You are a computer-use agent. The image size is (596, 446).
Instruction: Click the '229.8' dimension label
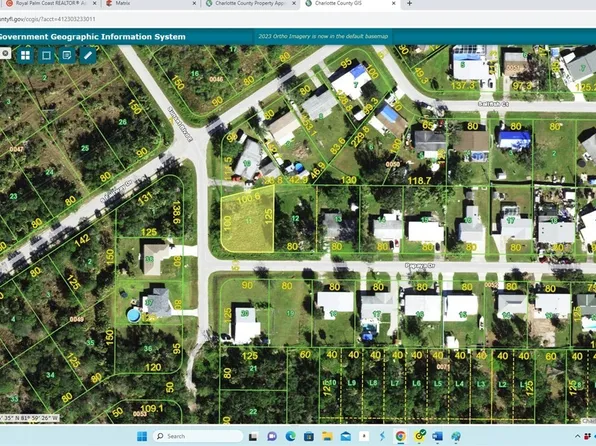pyautogui.click(x=360, y=137)
